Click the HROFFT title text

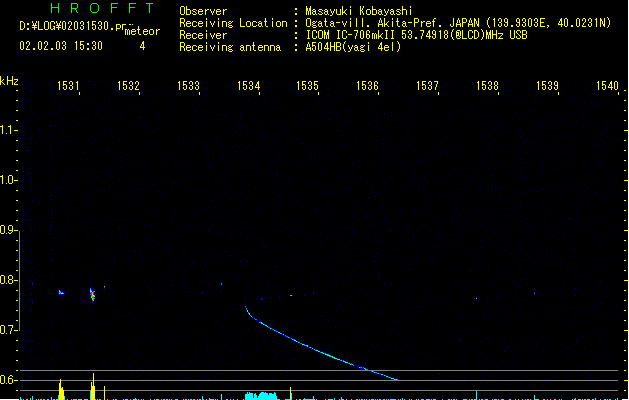(102, 8)
